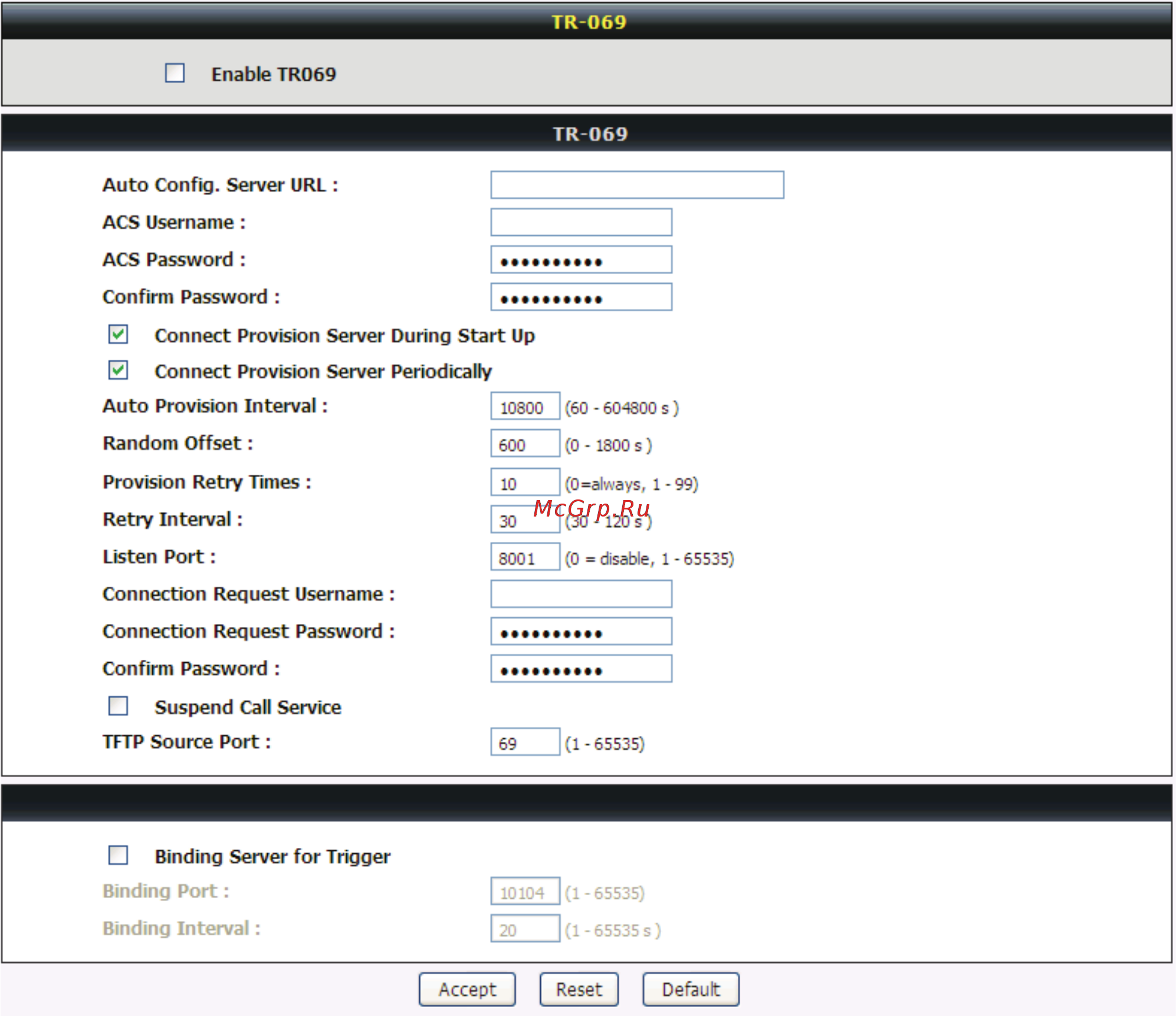This screenshot has width=1176, height=1016.
Task: Click the (60 - 604800 s) range hint
Action: pos(622,408)
